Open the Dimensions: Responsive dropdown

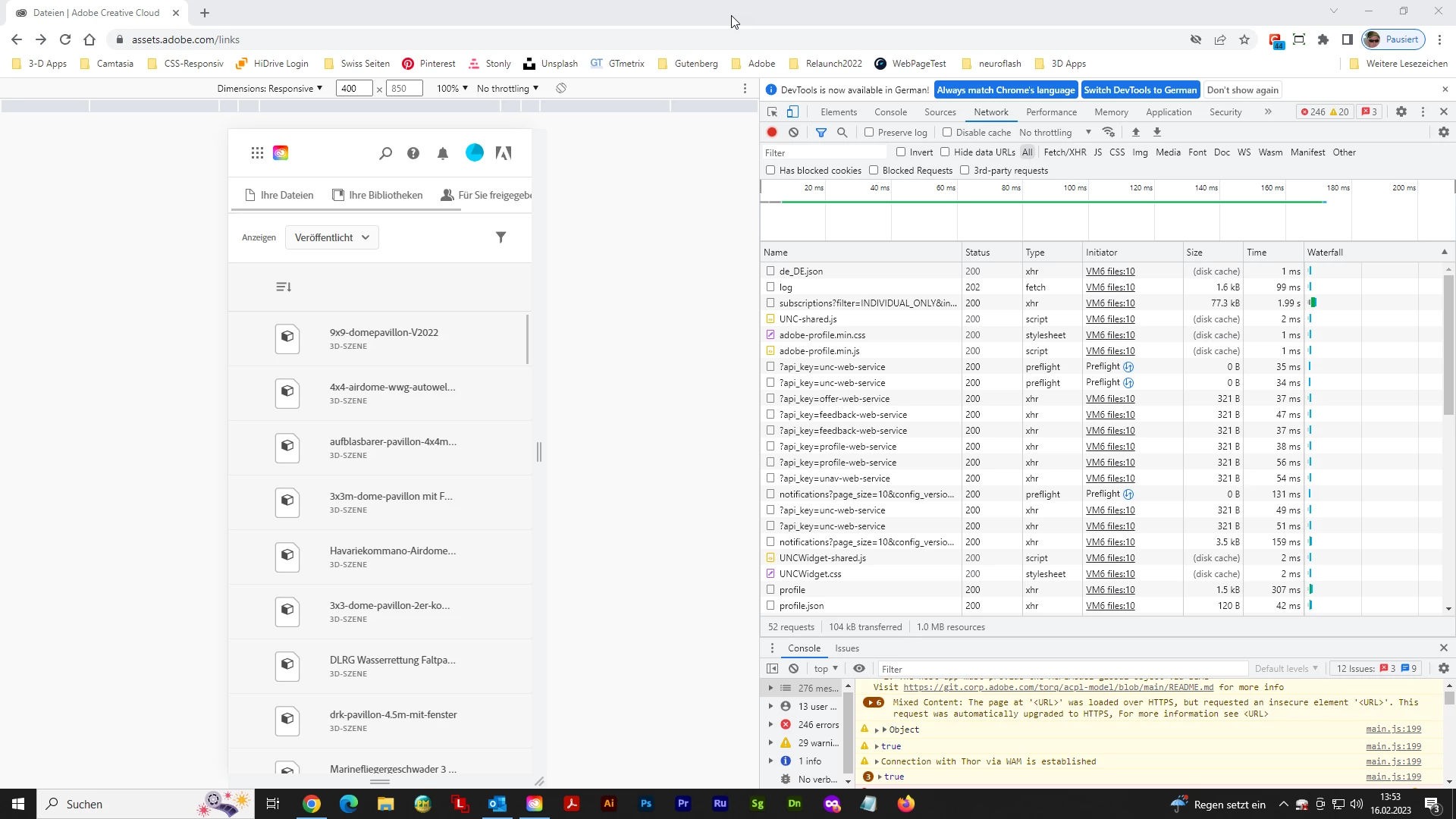click(x=269, y=89)
